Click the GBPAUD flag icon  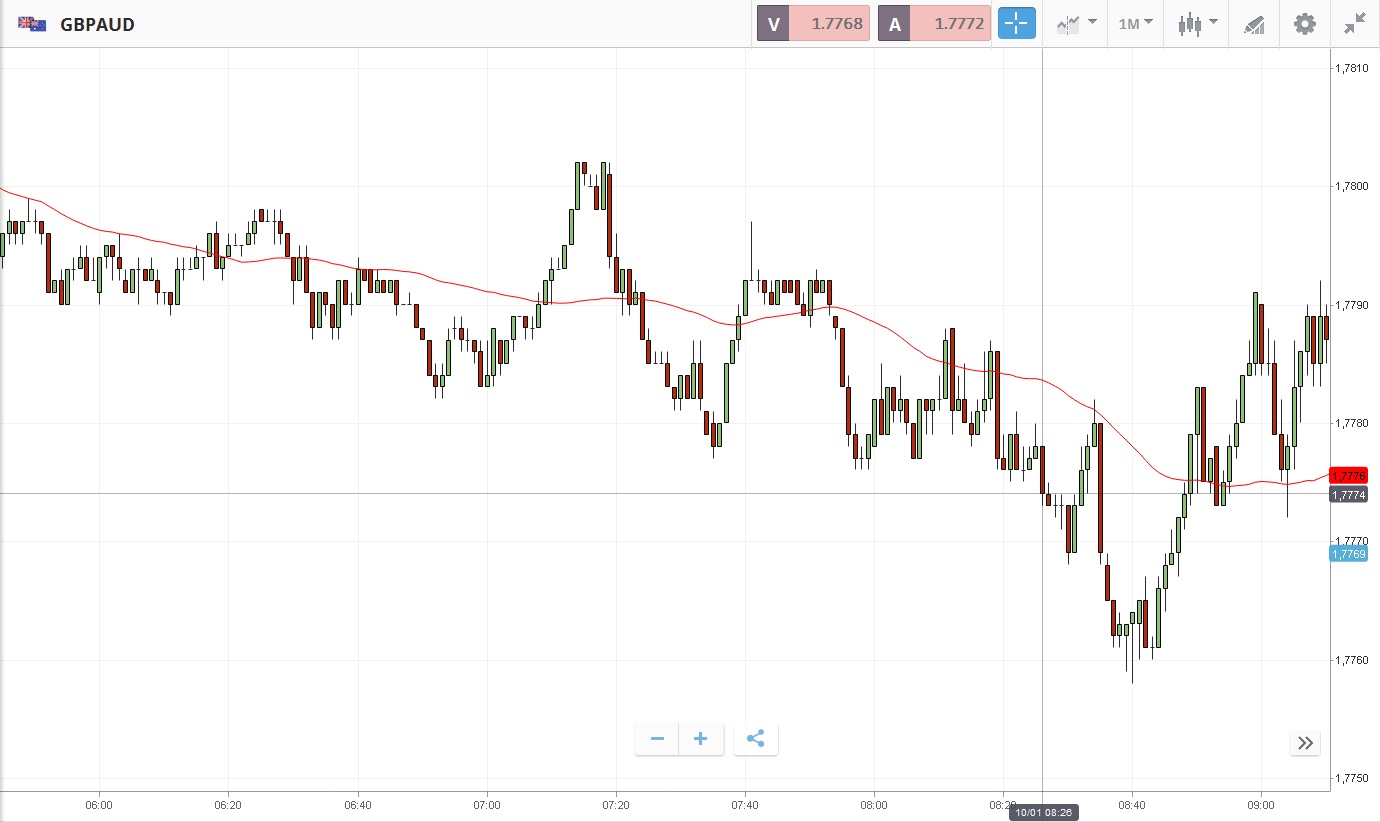(x=32, y=24)
